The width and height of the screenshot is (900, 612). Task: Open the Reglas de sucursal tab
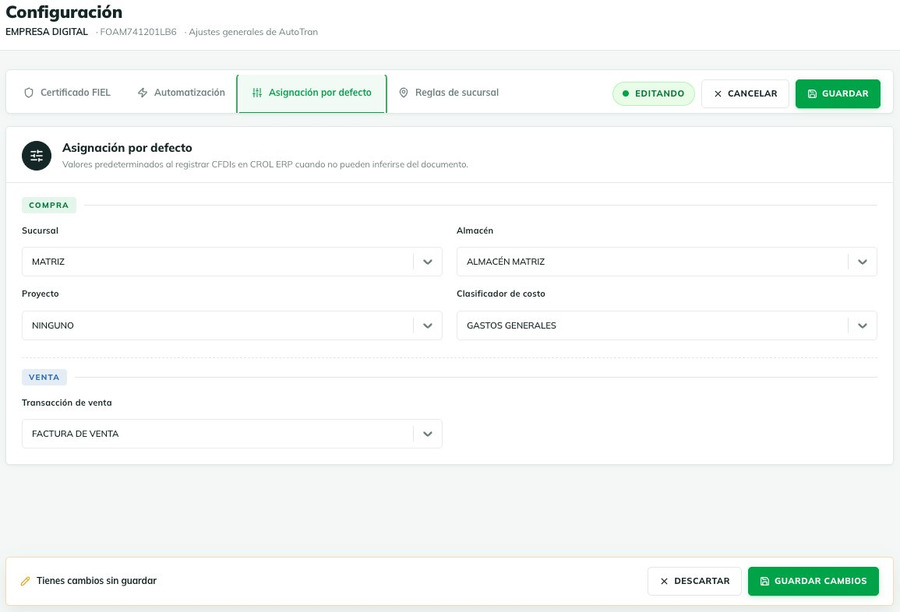click(x=449, y=92)
